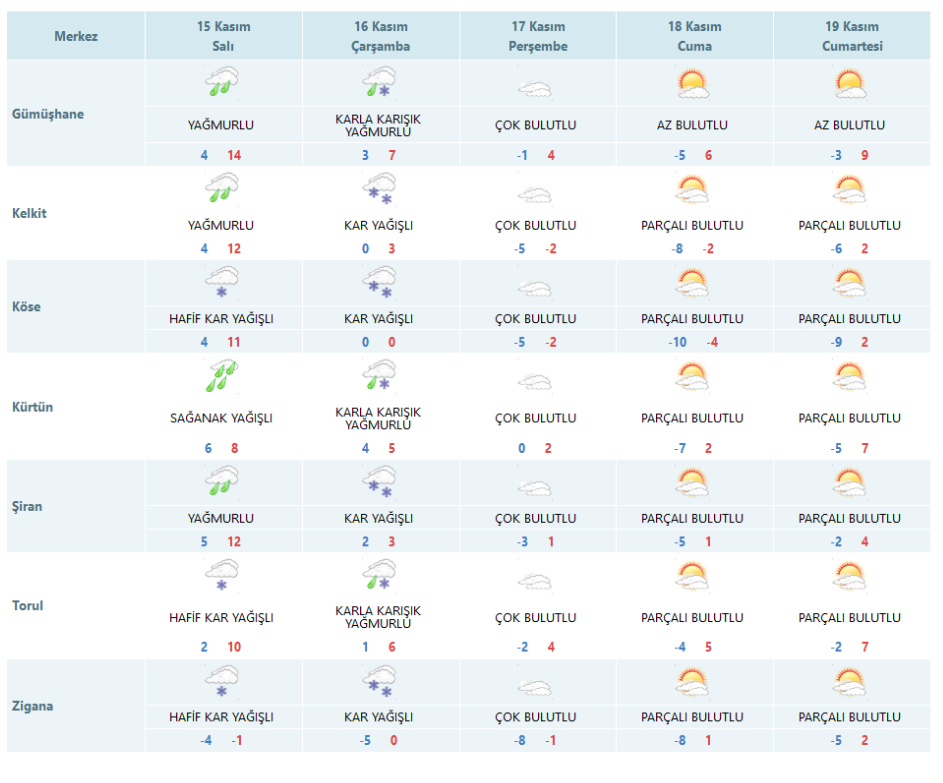
Task: Click Köse's partly cloudy icon for 19 Kasım
Action: point(849,284)
